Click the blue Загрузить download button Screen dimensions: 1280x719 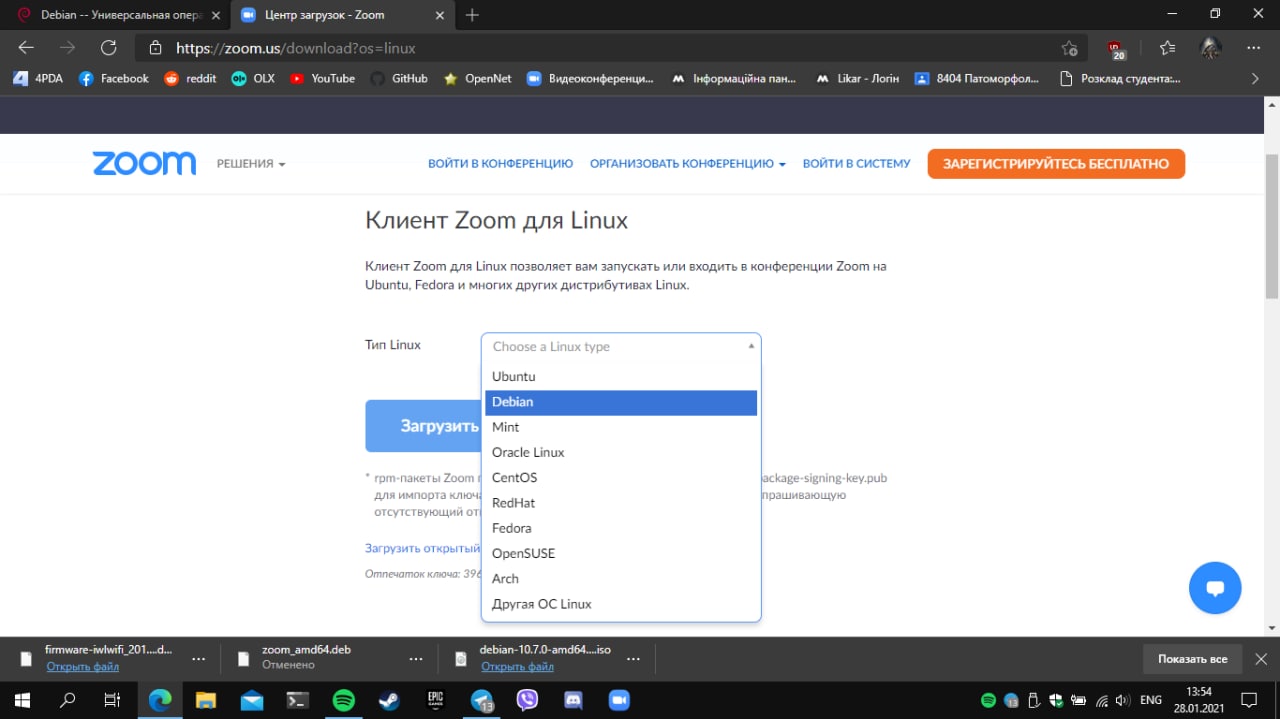(x=424, y=426)
